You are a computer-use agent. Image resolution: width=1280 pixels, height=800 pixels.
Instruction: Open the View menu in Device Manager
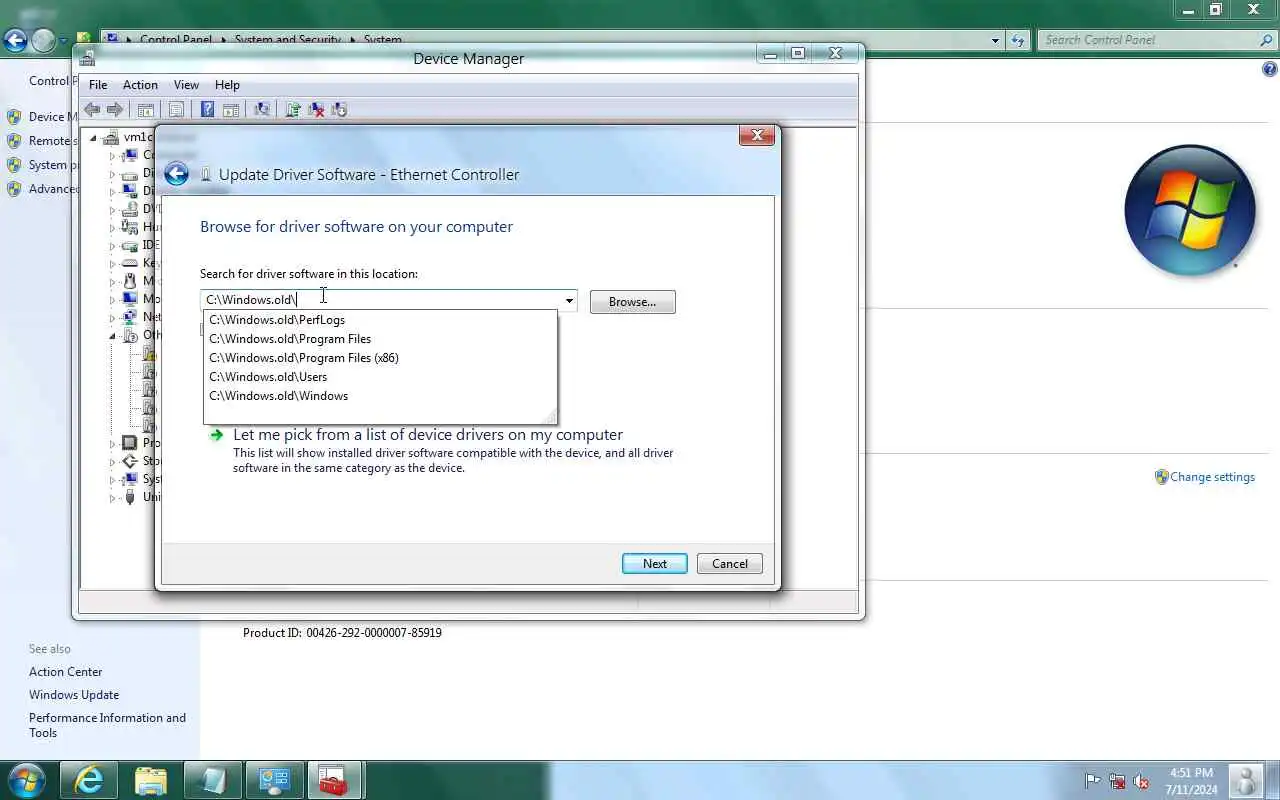186,85
